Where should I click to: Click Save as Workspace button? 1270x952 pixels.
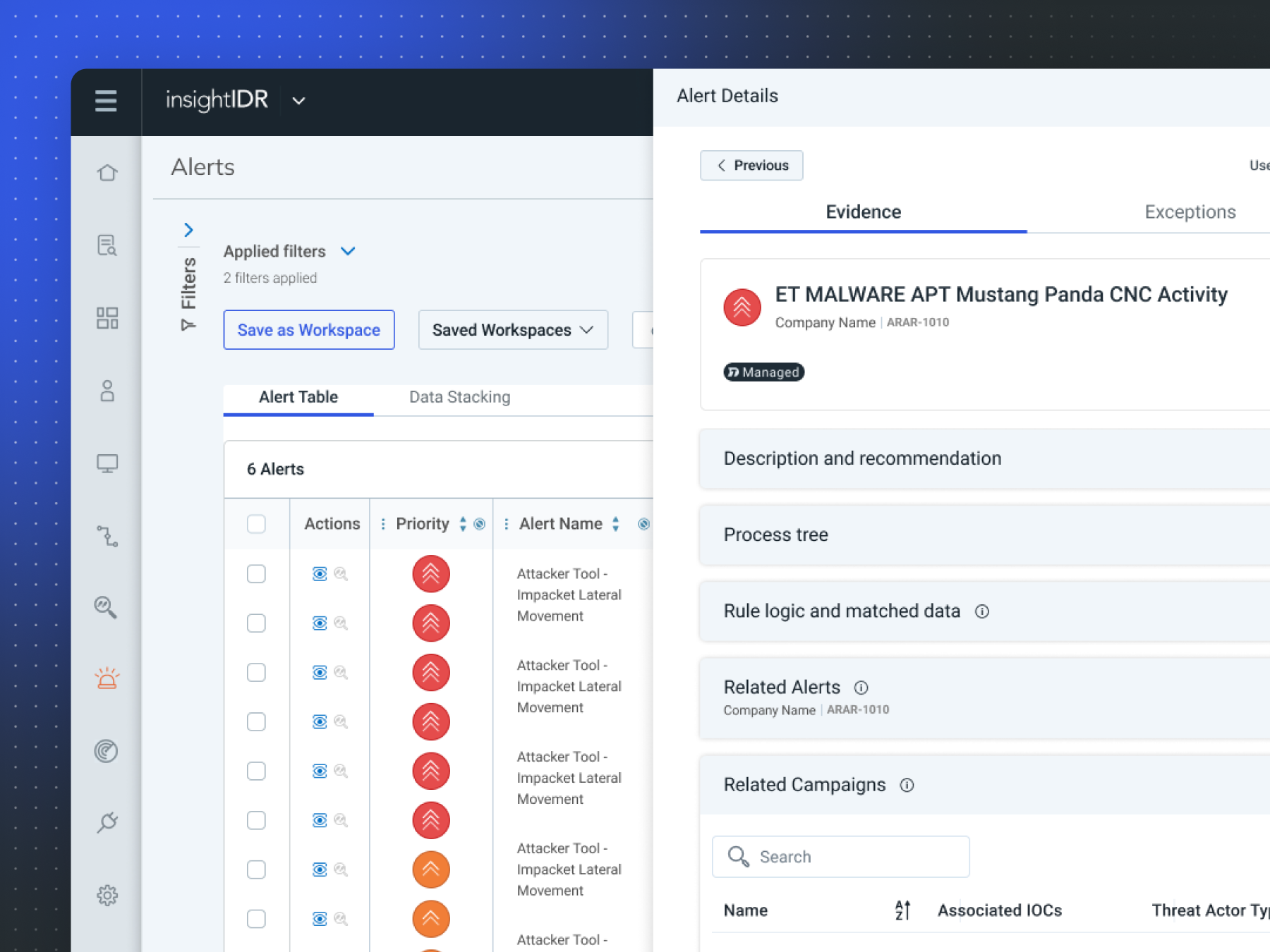pos(309,330)
